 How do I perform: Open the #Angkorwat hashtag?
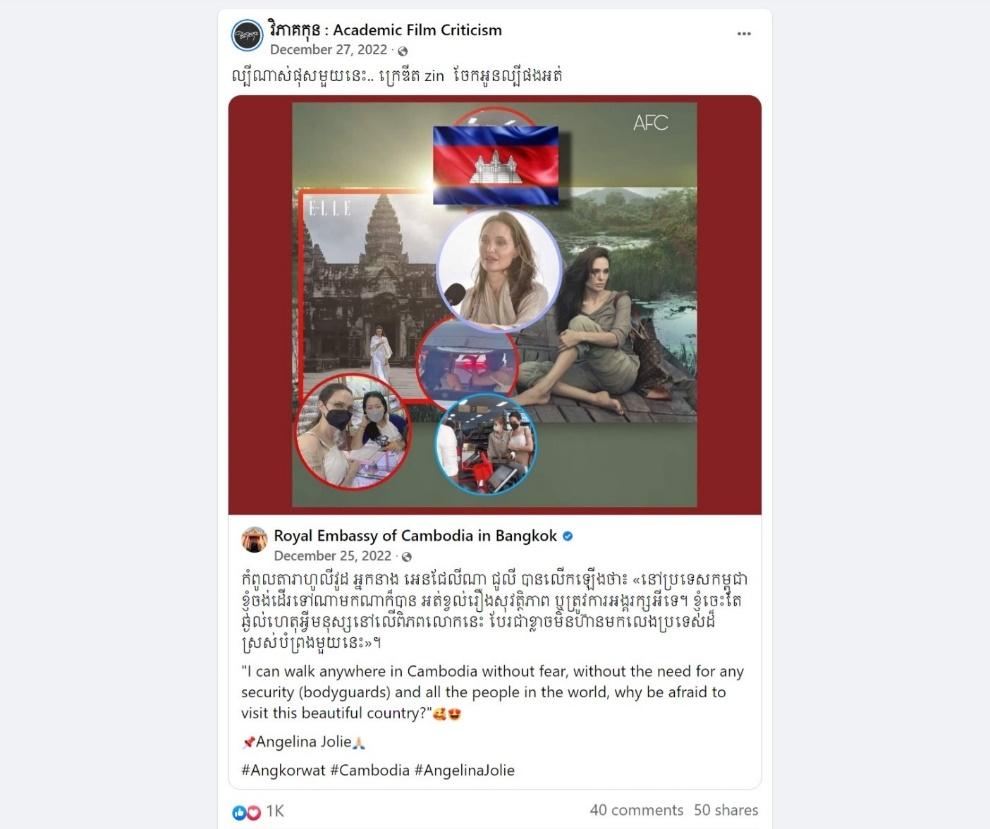283,770
